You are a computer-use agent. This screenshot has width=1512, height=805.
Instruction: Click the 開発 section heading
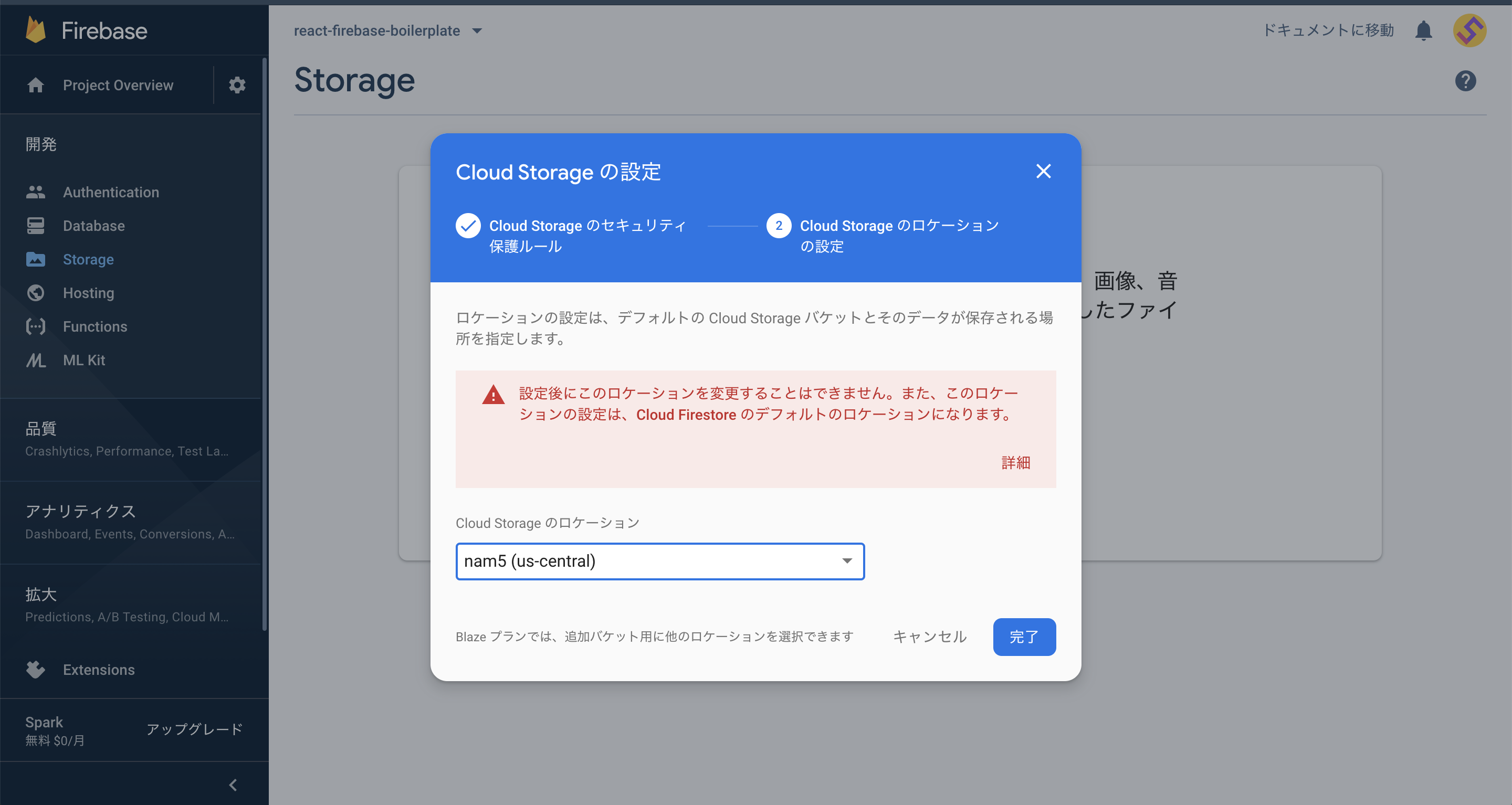(40, 144)
